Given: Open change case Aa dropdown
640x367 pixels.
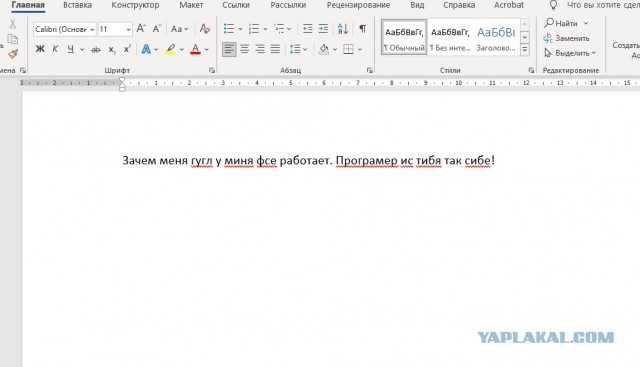Looking at the screenshot, I should pos(180,29).
